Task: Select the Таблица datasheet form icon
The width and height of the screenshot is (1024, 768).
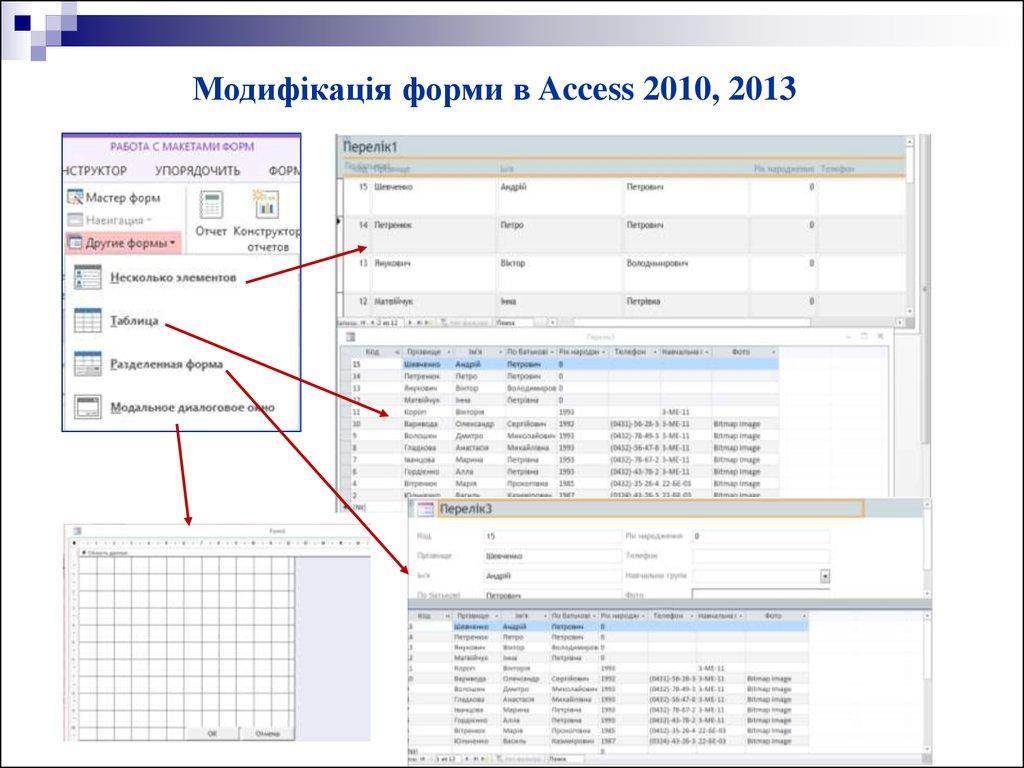Action: click(87, 320)
